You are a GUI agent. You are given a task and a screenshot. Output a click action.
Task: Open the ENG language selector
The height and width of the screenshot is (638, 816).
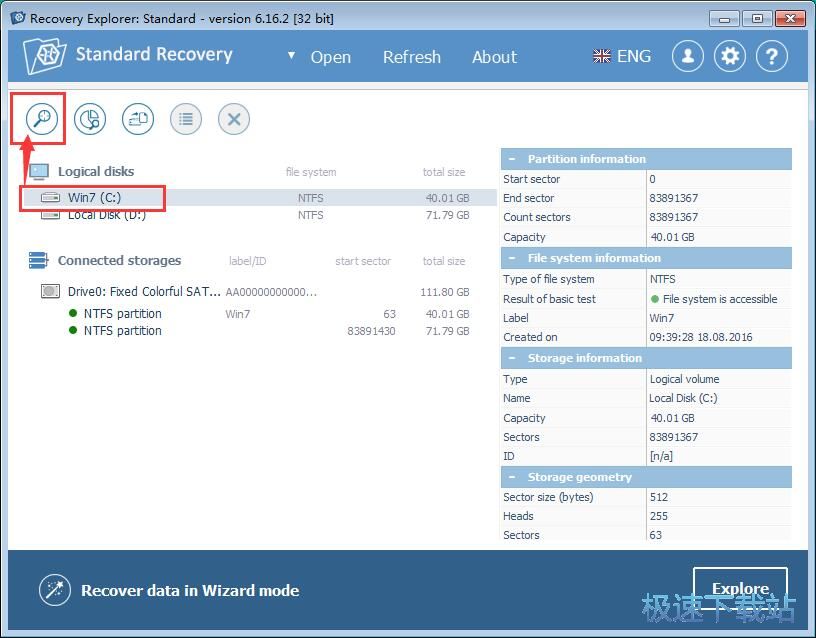(622, 56)
